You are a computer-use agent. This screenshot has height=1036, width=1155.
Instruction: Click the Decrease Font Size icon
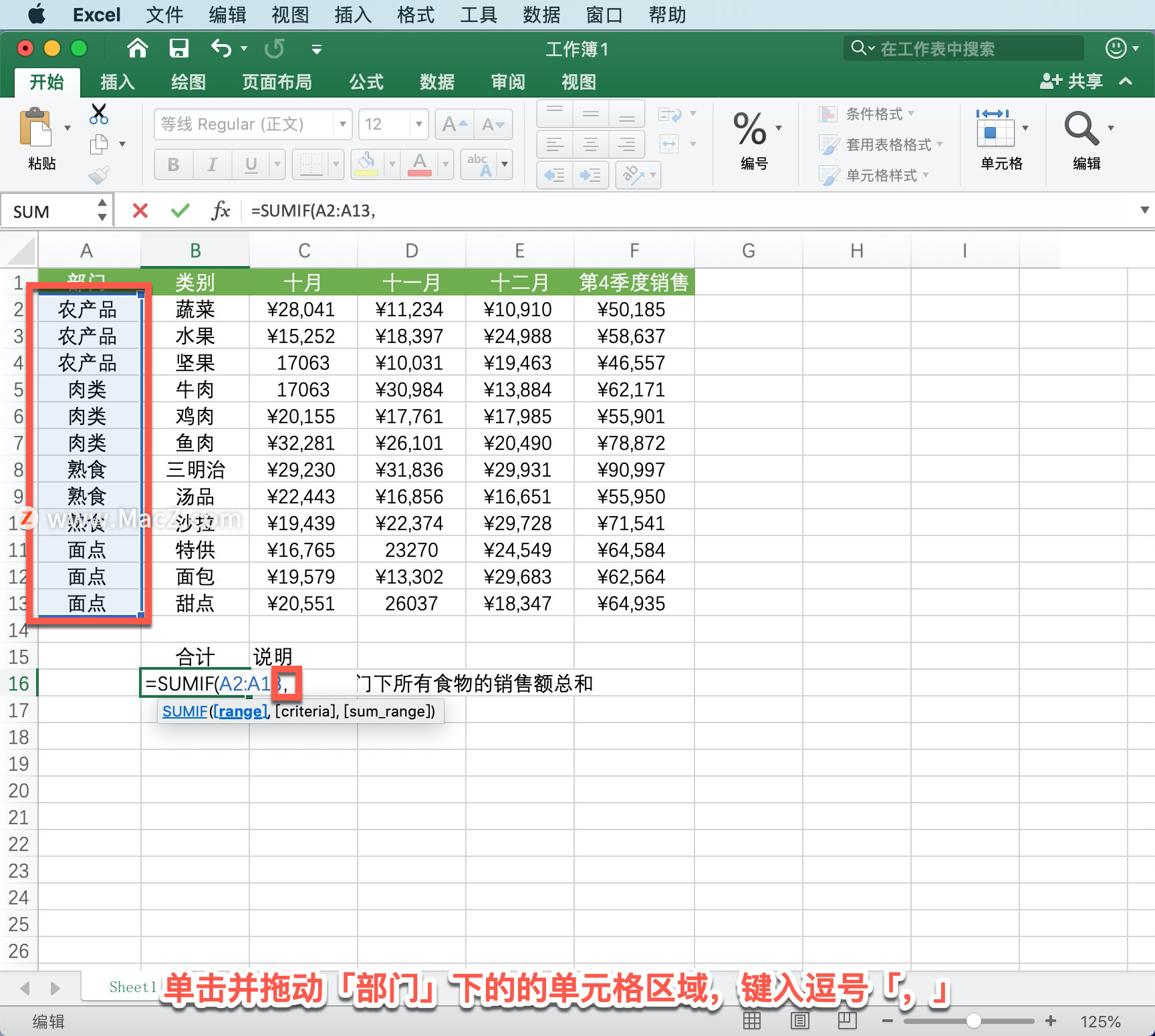click(493, 124)
